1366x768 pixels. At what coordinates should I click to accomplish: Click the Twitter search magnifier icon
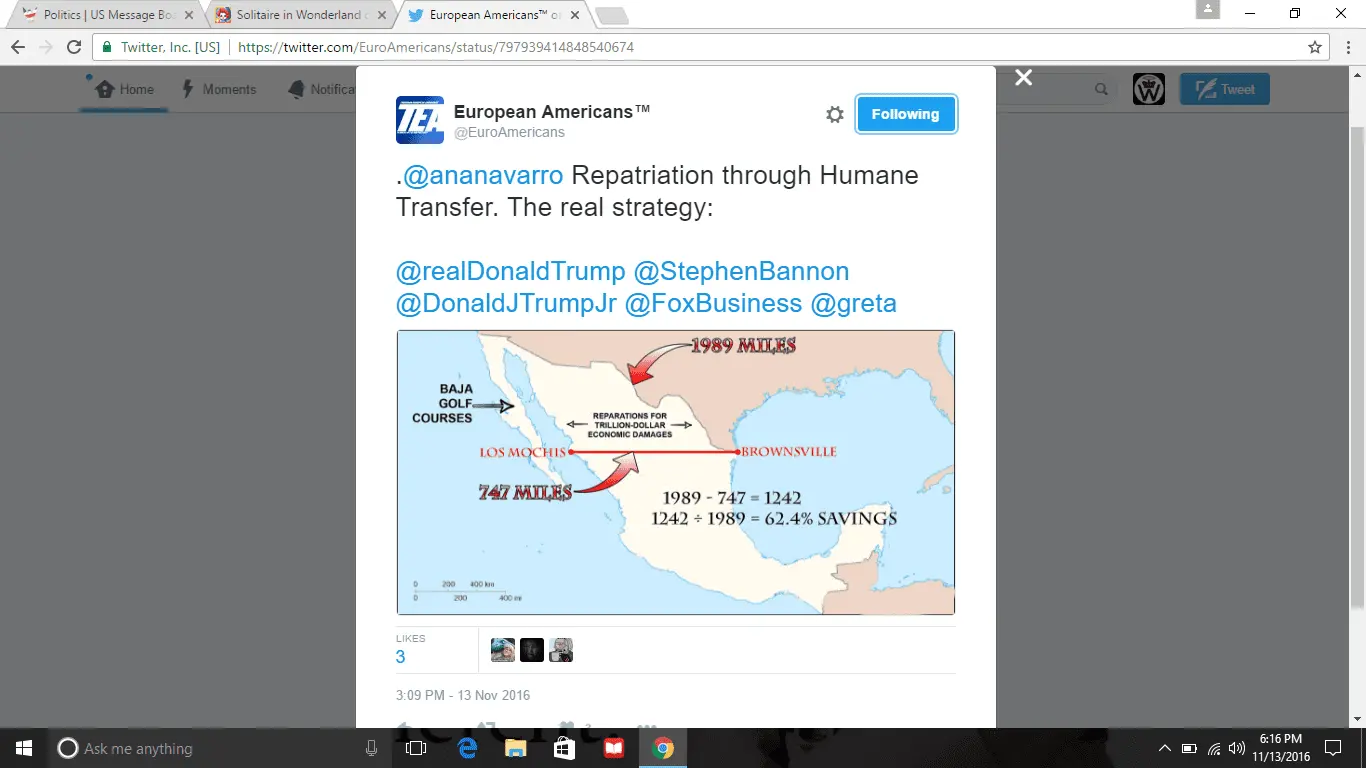coord(1101,89)
